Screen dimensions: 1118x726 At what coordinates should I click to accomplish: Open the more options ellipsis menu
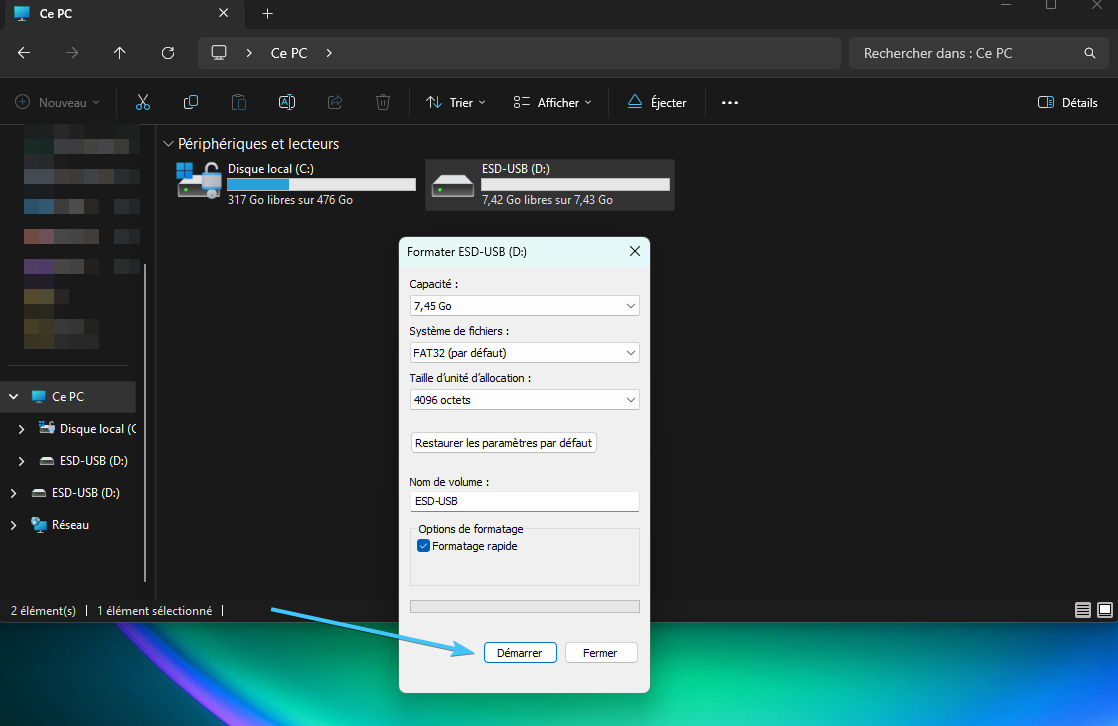coord(729,103)
